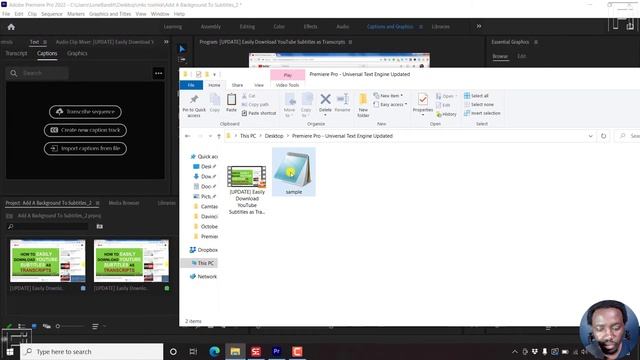
Task: Click the Explorer back arrow
Action: [x=187, y=136]
